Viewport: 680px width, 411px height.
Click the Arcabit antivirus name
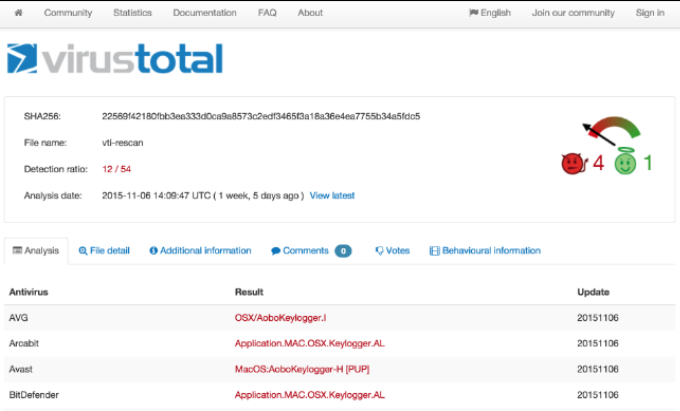(x=24, y=343)
